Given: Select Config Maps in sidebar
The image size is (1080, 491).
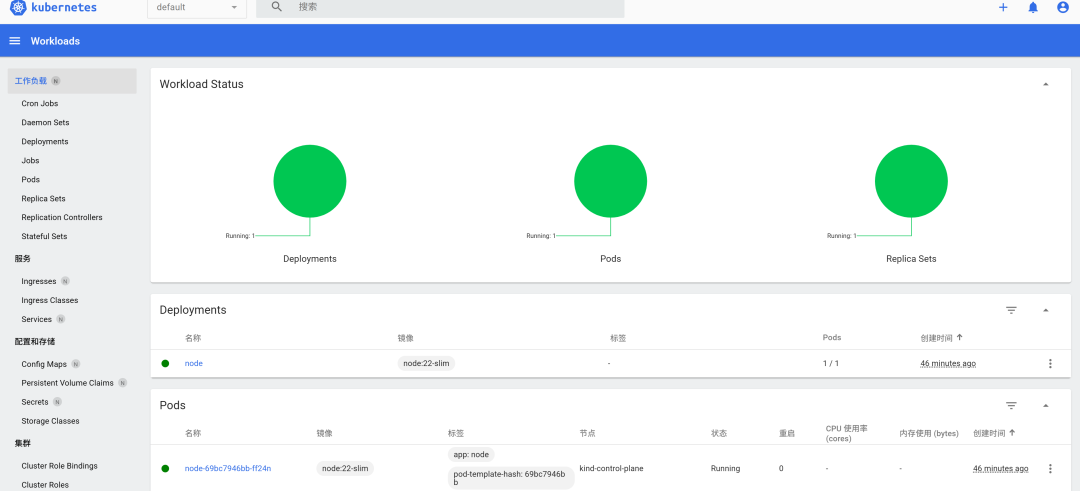Looking at the screenshot, I should click(x=44, y=364).
